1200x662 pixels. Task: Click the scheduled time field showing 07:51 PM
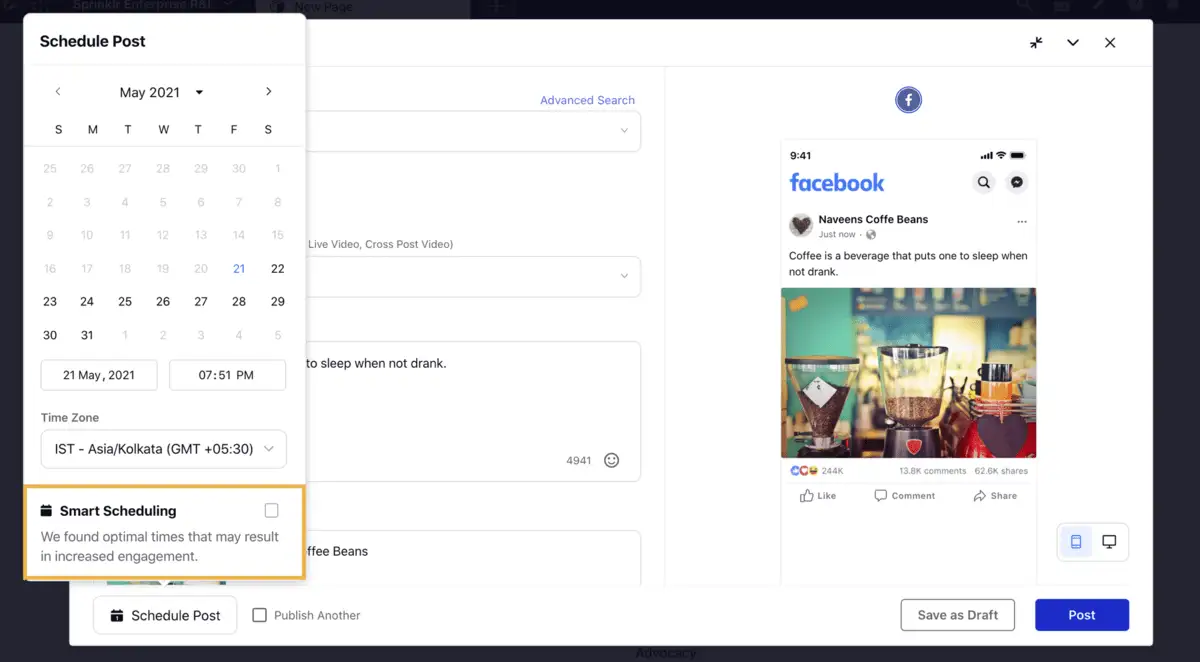pos(227,375)
